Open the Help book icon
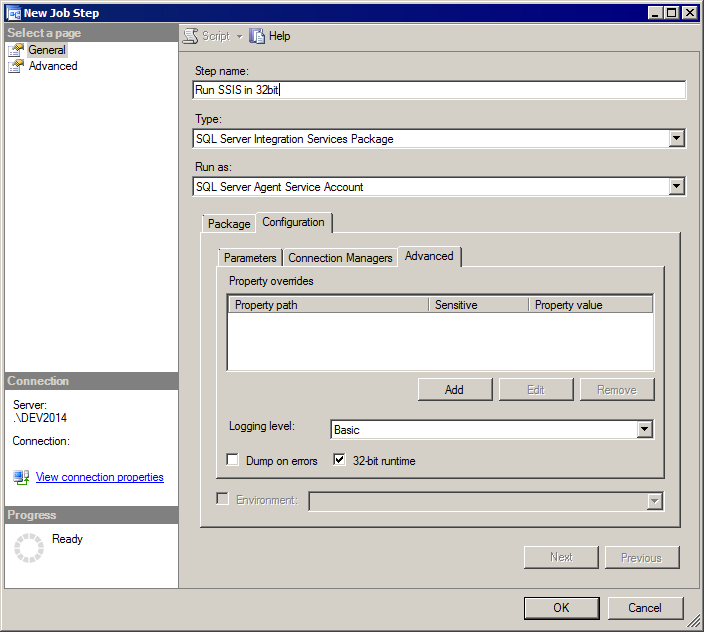 pos(257,36)
